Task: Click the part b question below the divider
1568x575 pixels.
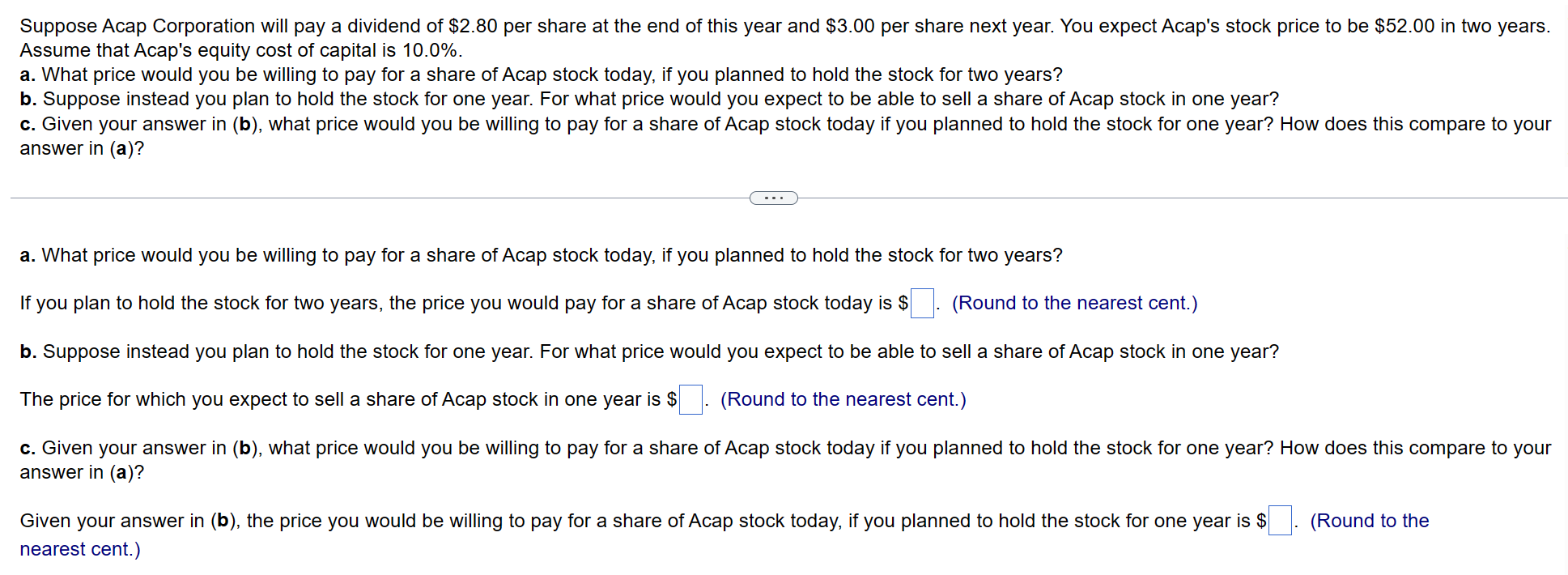Action: (x=649, y=351)
